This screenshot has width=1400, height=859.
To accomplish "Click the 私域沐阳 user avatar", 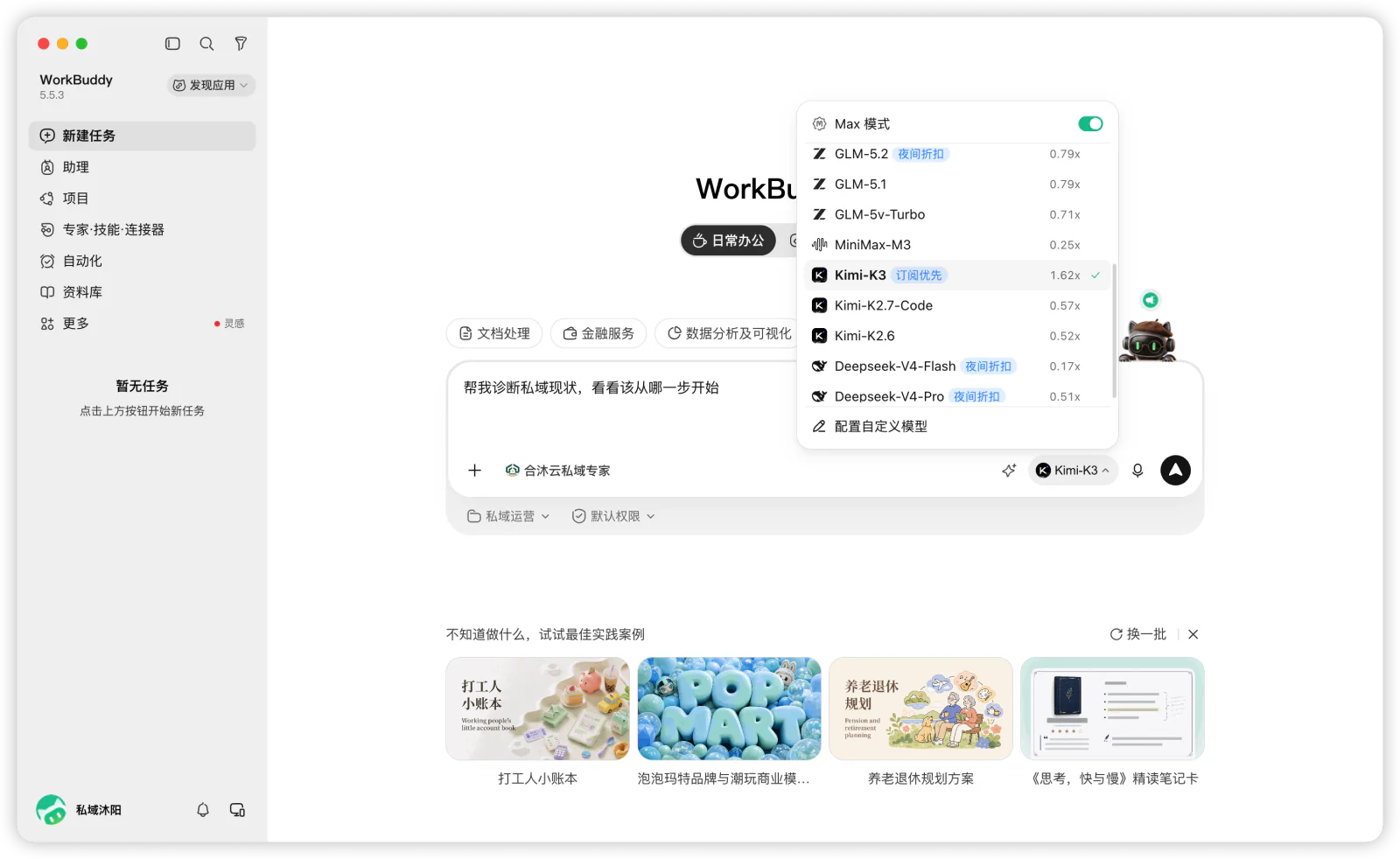I will 51,810.
